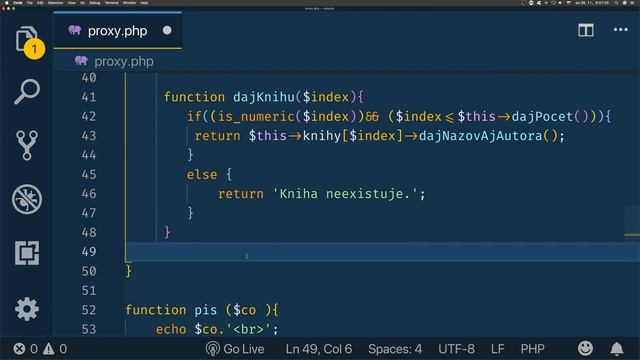Click line number 45 in the gutter

tap(89, 175)
